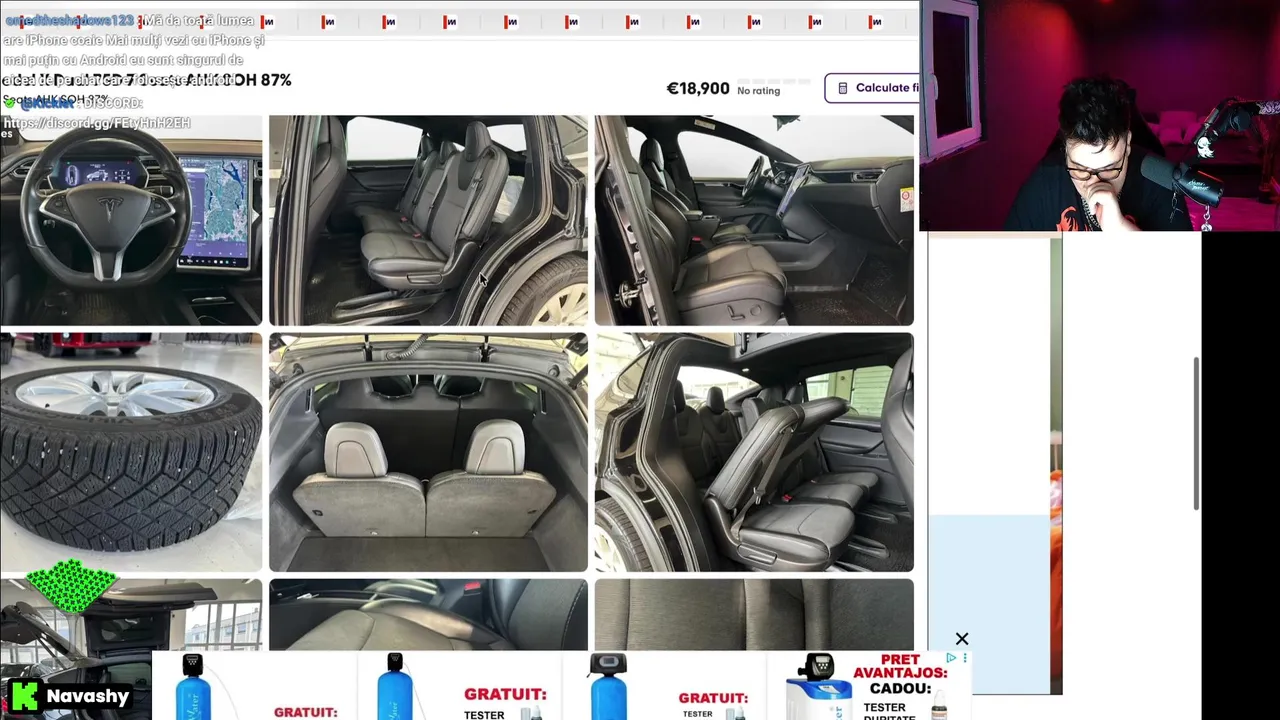Viewport: 1280px width, 720px height.
Task: Open the Tesla steering wheel photo
Action: click(x=131, y=221)
